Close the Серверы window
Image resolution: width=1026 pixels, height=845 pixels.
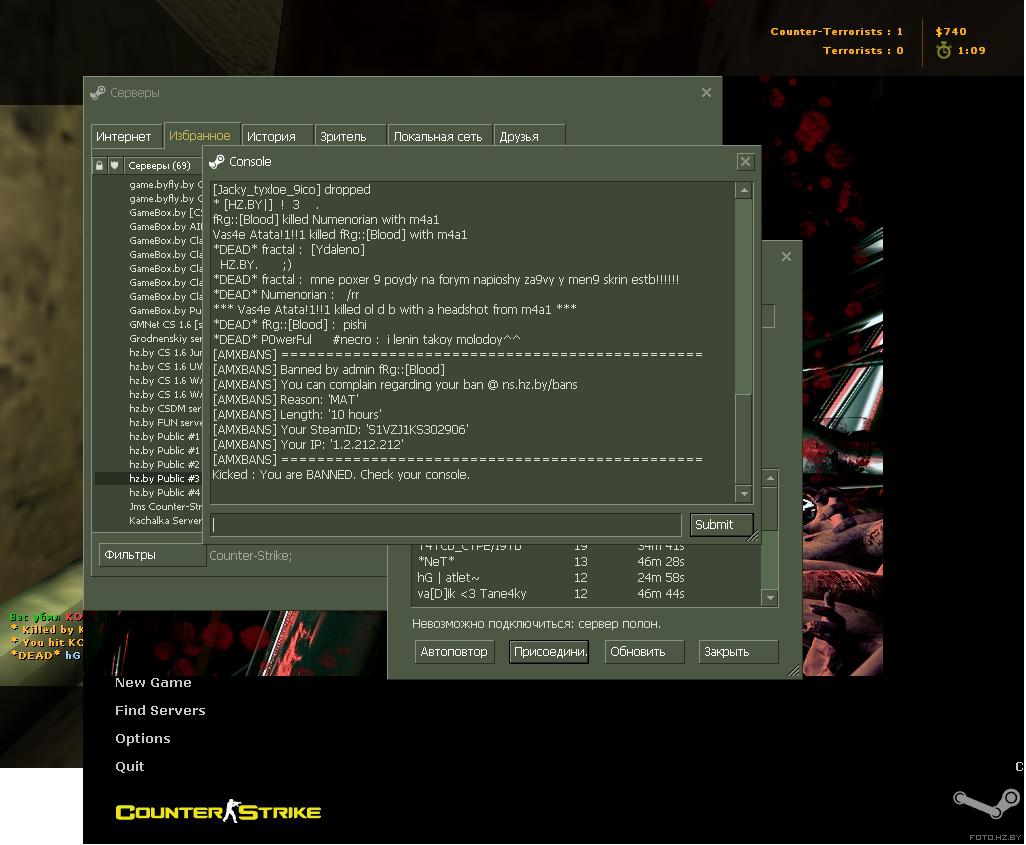[706, 93]
